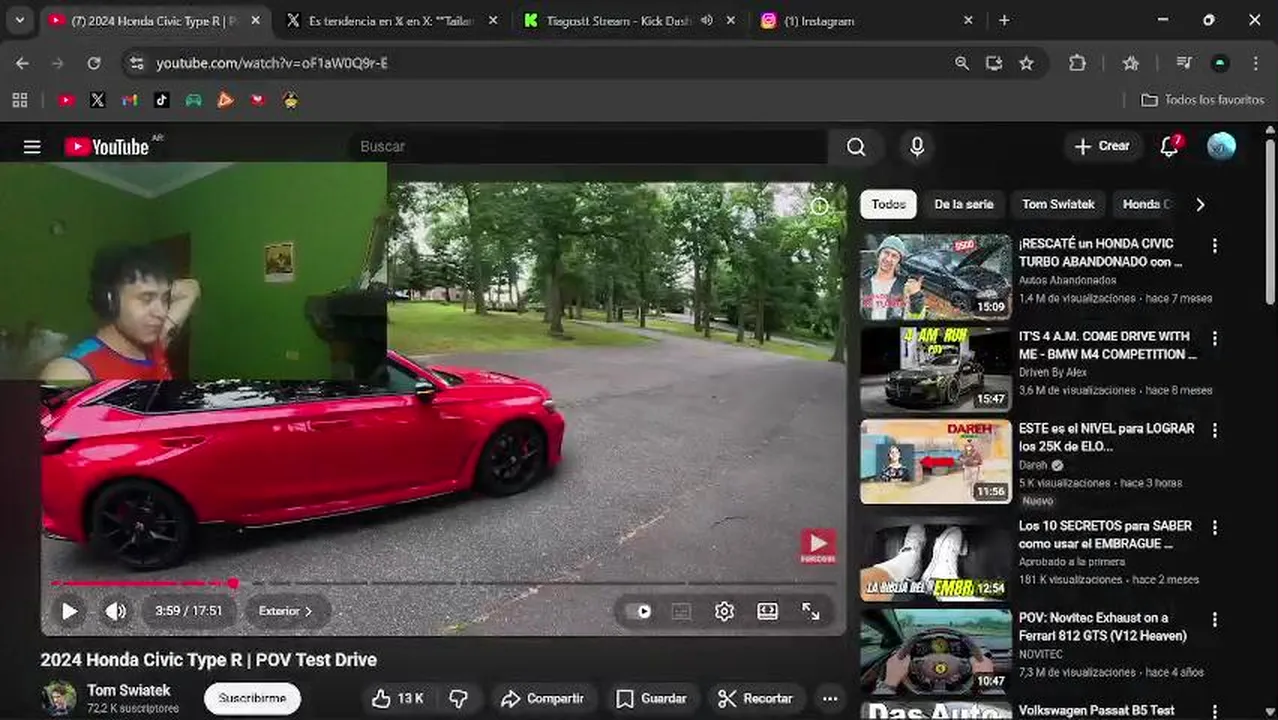Open the apps grid in favorites bar
Screen dimensions: 1278x720
pos(19,100)
